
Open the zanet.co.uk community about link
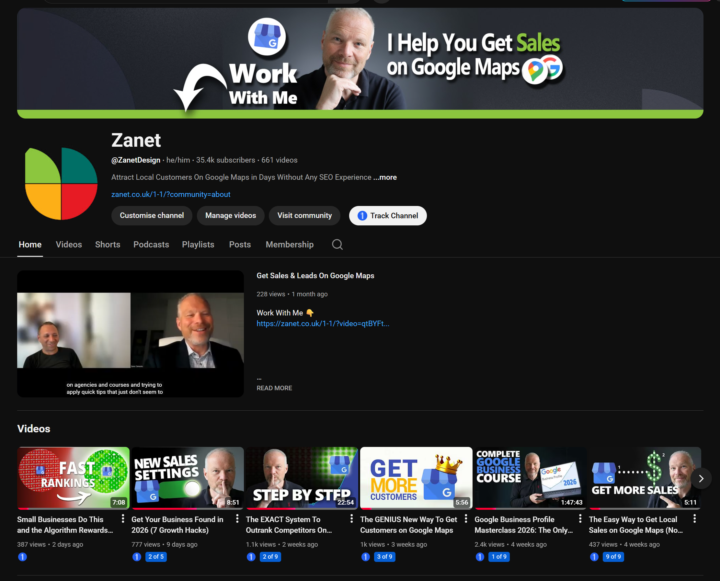click(x=171, y=194)
